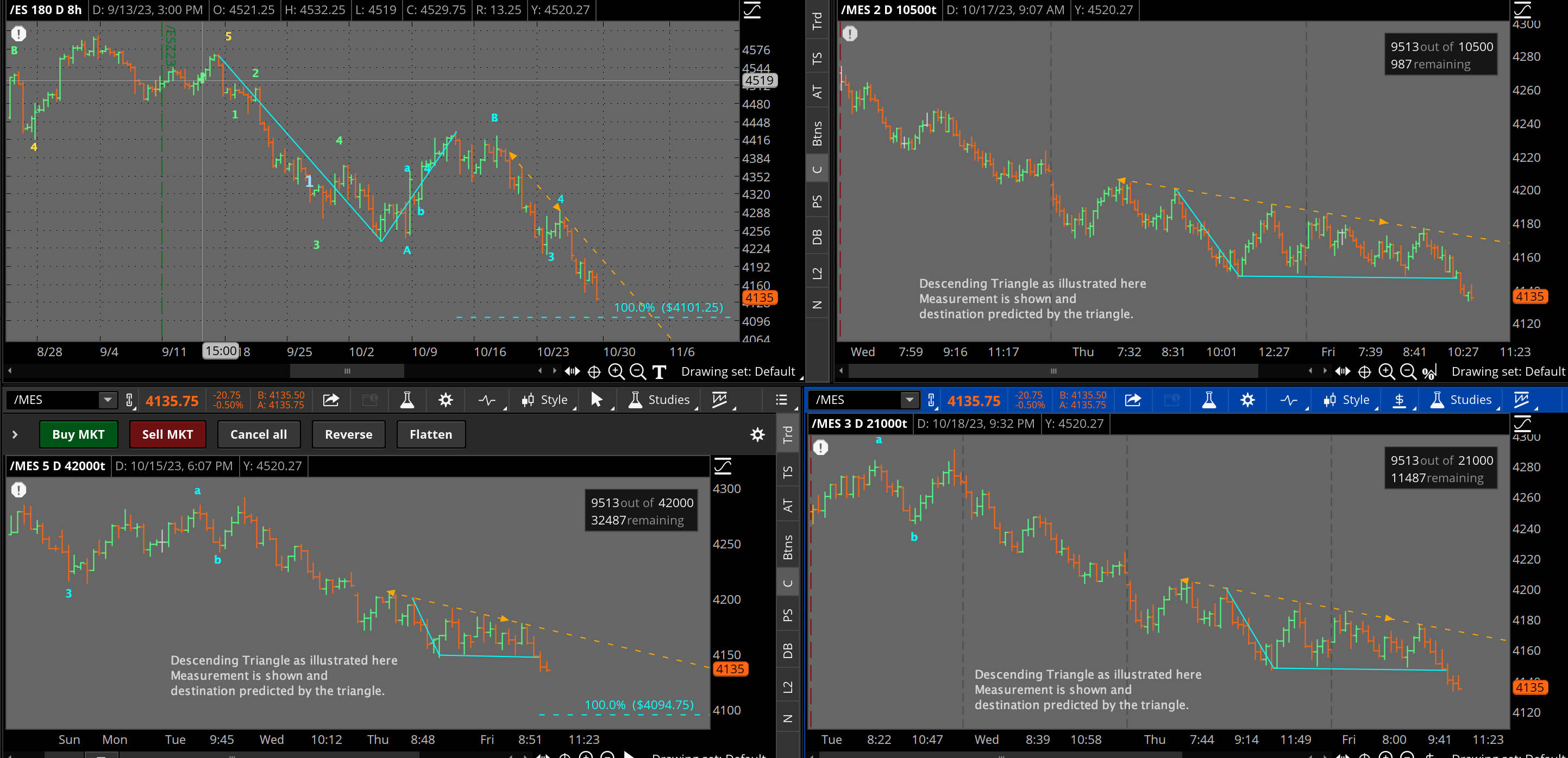Zoom out on the /MES 2 D 10500t chart

tap(1408, 371)
